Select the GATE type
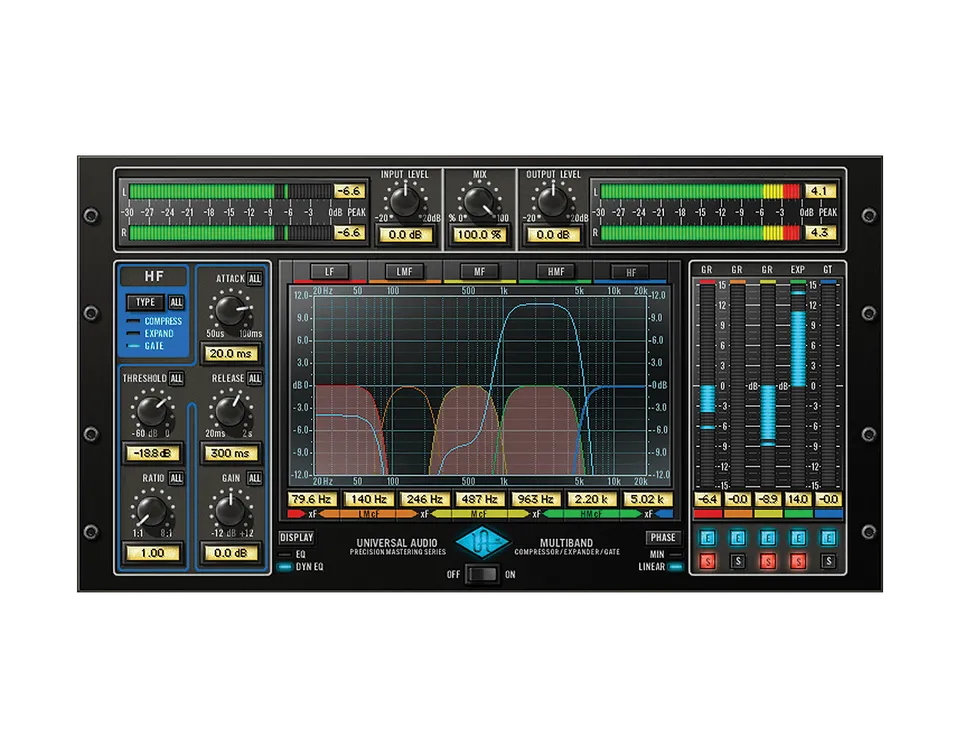960x754 pixels. point(146,346)
